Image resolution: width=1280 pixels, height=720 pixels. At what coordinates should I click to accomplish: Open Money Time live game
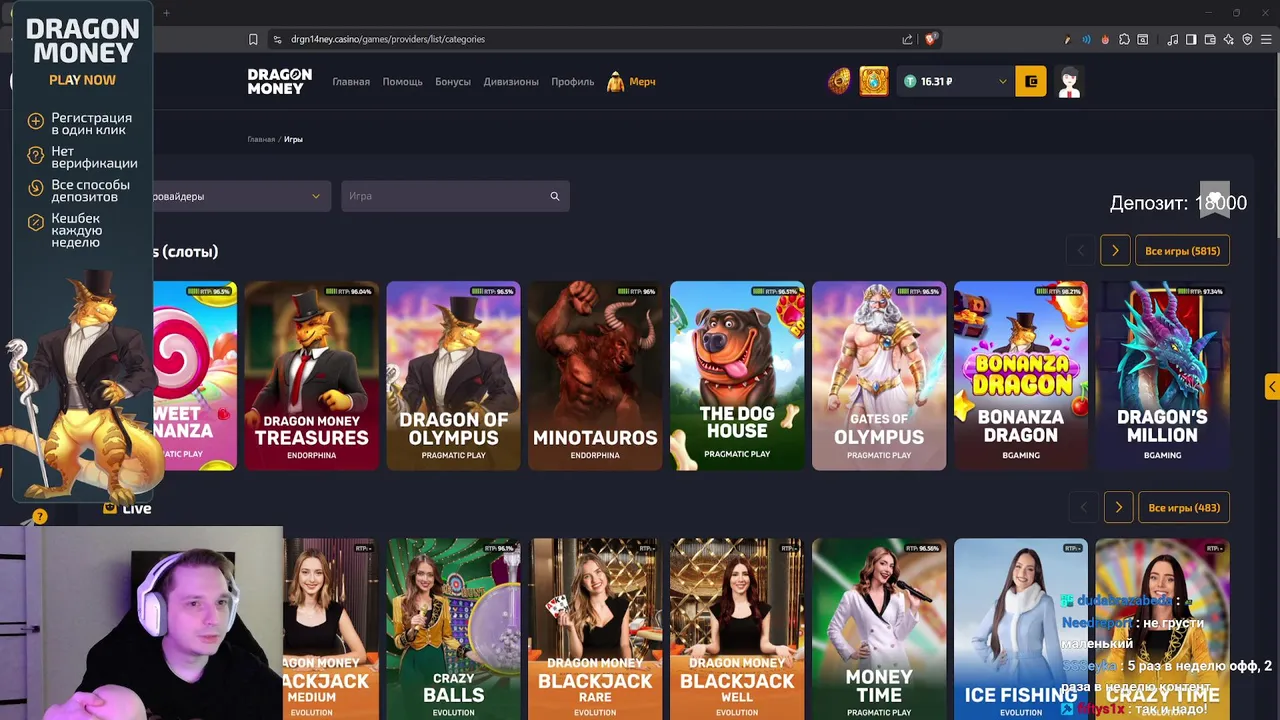[x=879, y=629]
